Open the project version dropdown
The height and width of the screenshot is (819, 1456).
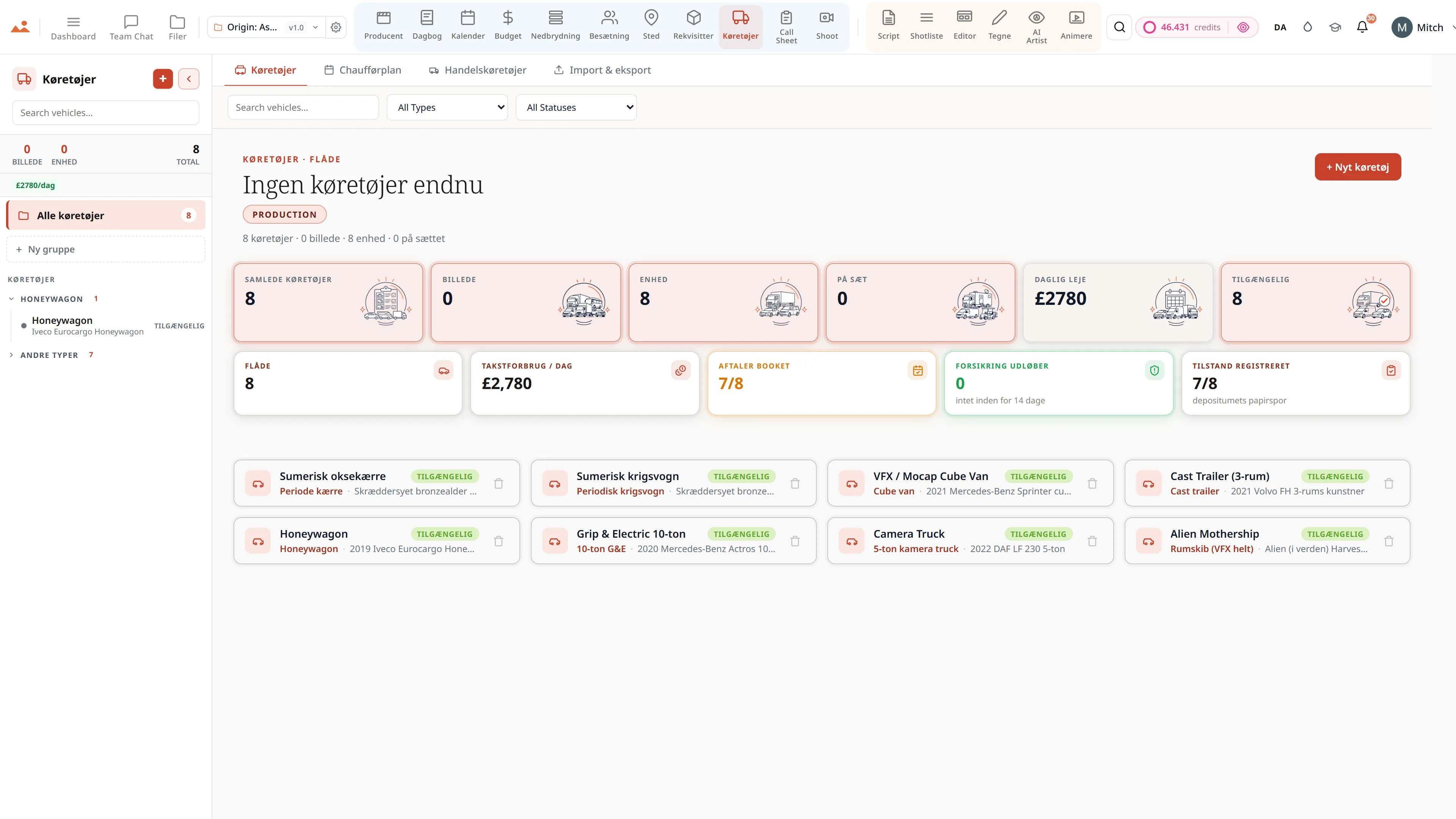tap(303, 27)
